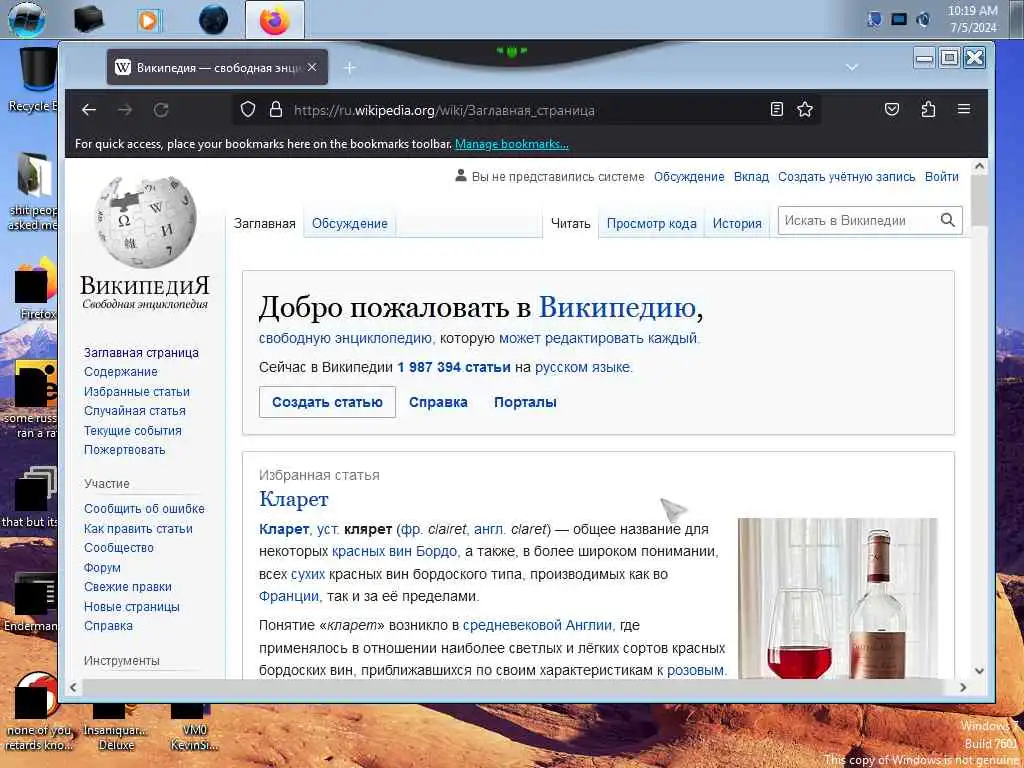Click the claret wine bottle image

pyautogui.click(x=837, y=598)
